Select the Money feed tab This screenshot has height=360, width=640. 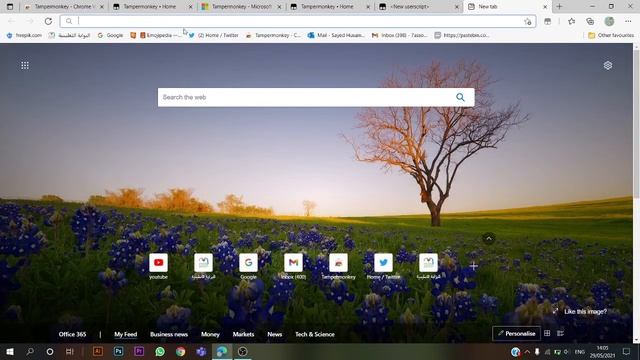point(210,334)
